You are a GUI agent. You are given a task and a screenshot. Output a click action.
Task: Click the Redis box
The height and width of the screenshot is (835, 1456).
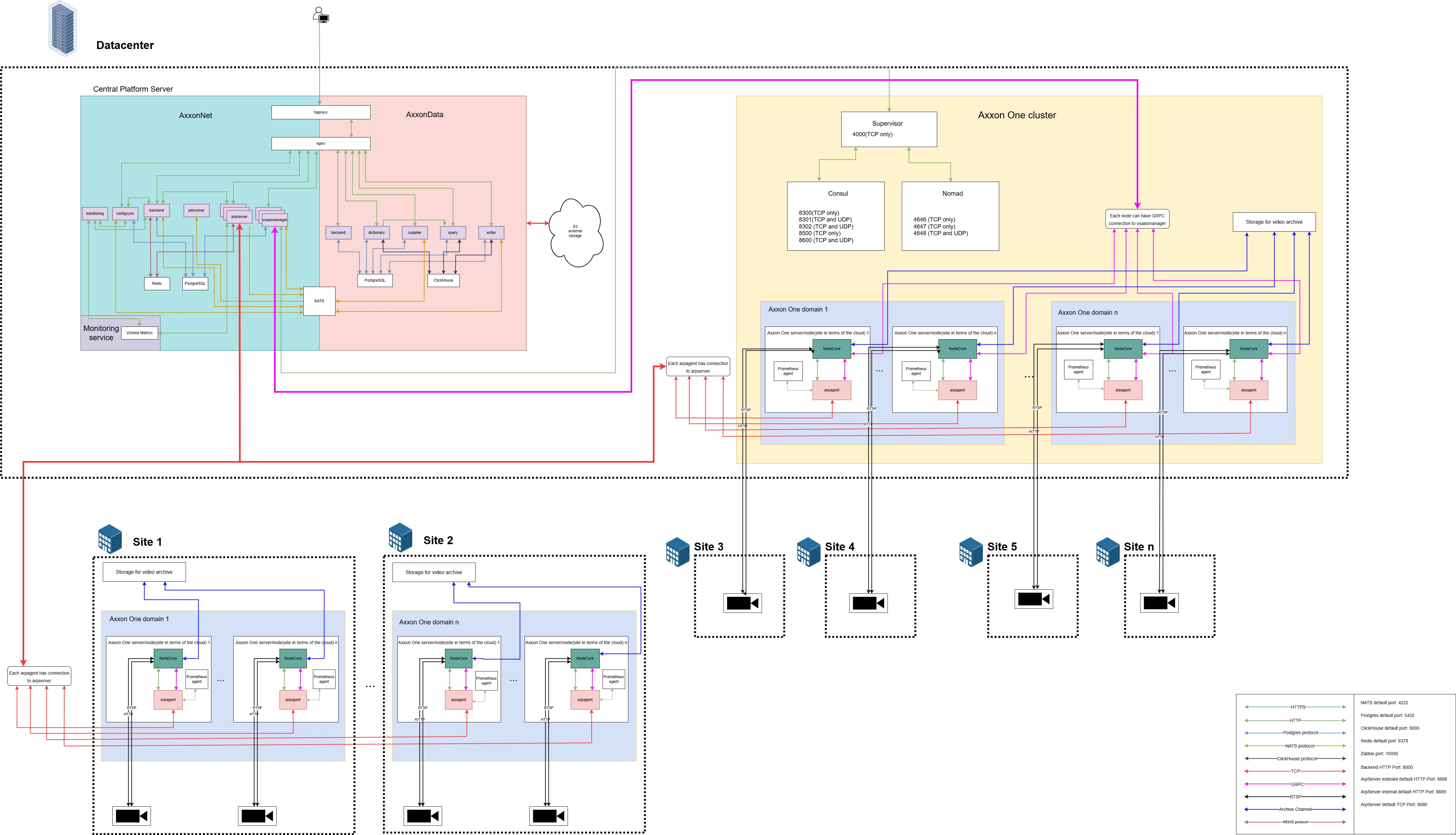point(157,283)
